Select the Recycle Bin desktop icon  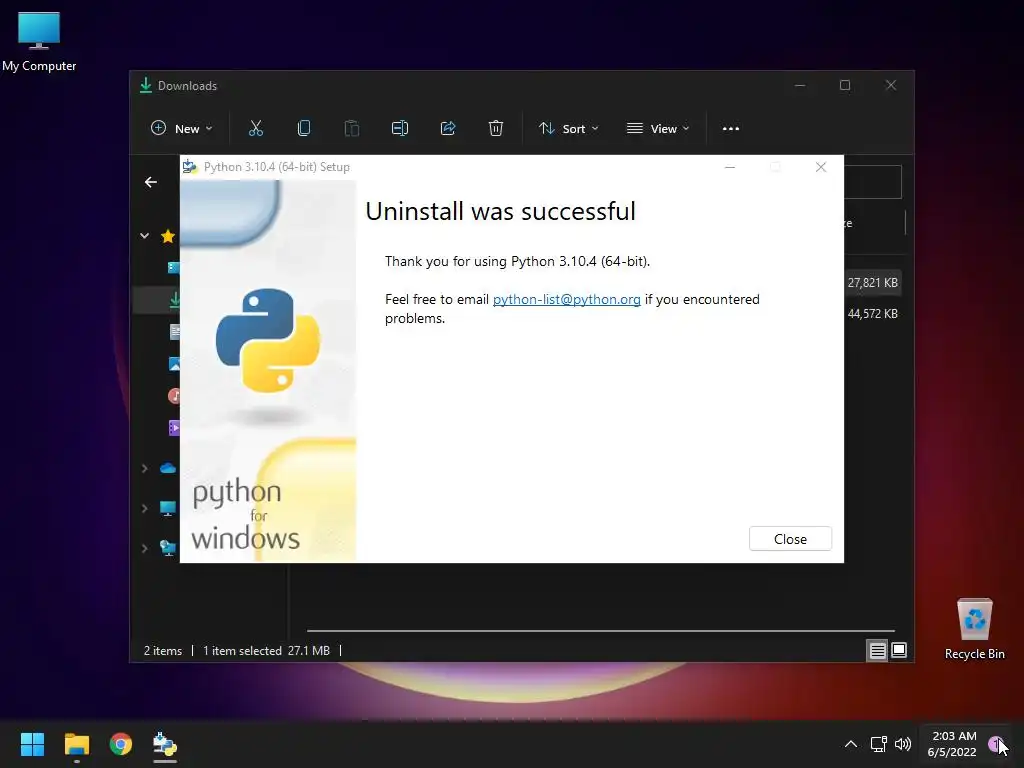[x=974, y=629]
